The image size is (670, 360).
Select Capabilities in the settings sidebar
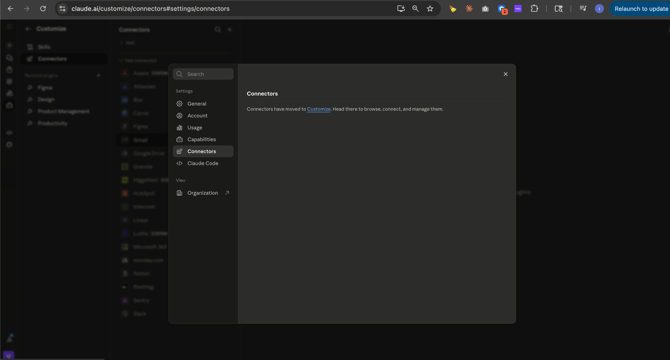(x=203, y=139)
